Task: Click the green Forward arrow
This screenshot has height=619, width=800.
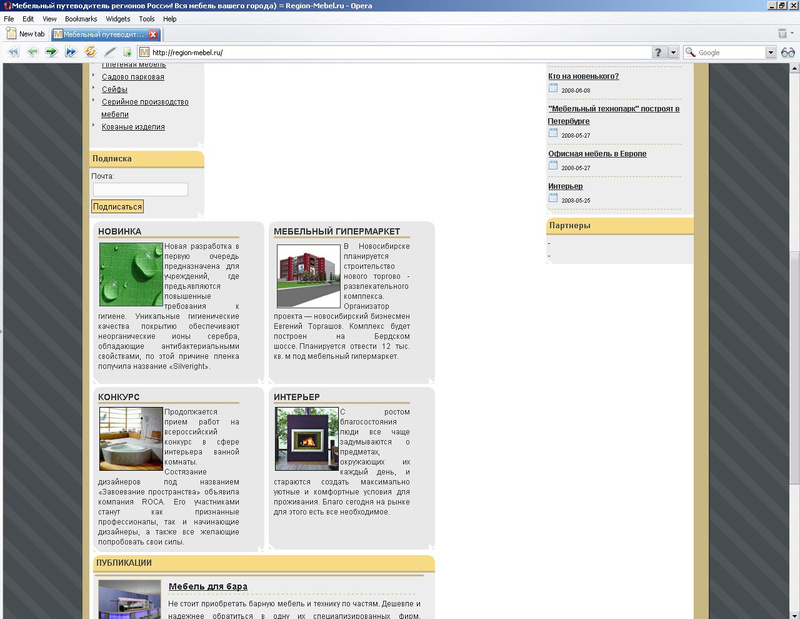Action: click(x=51, y=52)
